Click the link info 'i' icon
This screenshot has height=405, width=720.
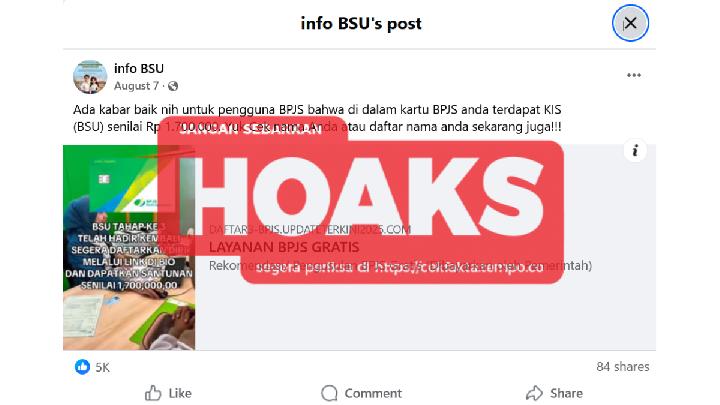[x=635, y=151]
